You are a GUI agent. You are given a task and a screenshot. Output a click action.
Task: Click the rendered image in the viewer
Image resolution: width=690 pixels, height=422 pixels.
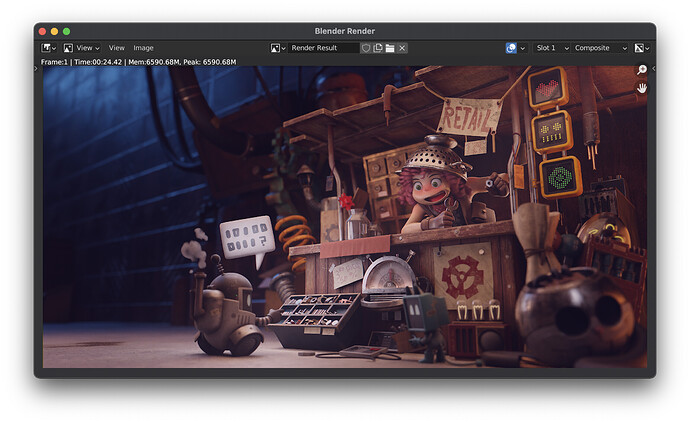click(x=345, y=217)
